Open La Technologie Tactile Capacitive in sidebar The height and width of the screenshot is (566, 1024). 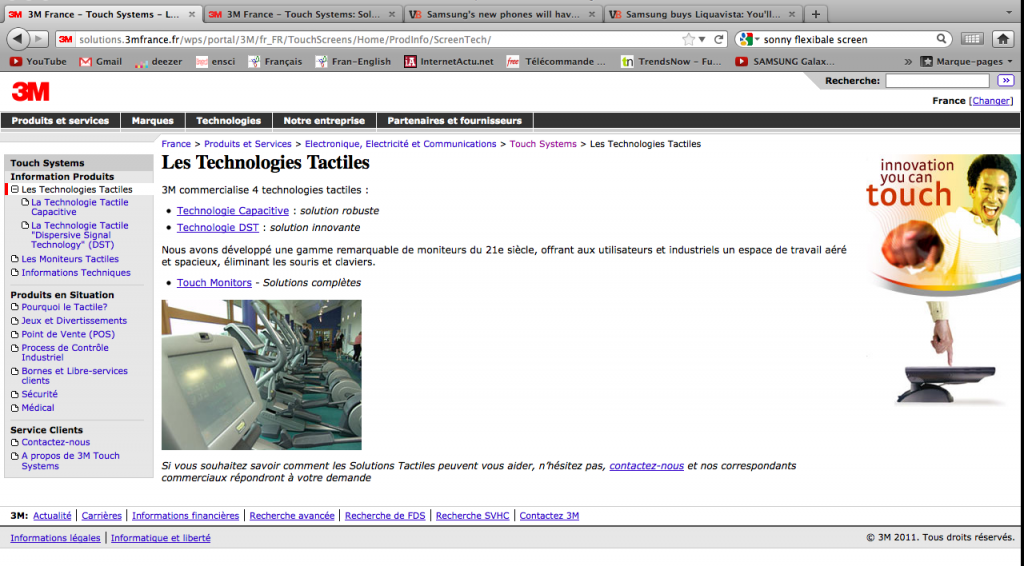coord(80,207)
